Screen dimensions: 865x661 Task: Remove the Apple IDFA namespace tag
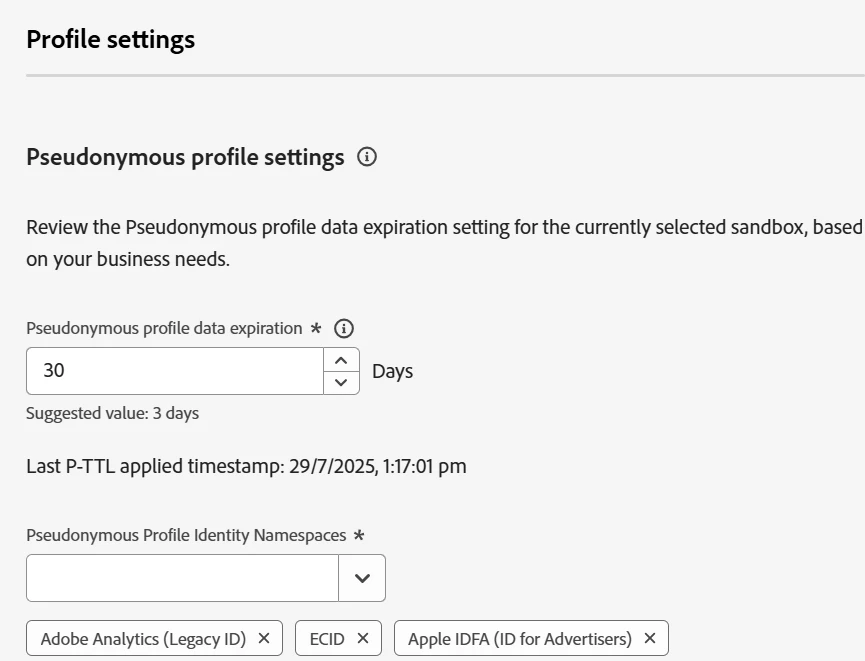point(650,638)
